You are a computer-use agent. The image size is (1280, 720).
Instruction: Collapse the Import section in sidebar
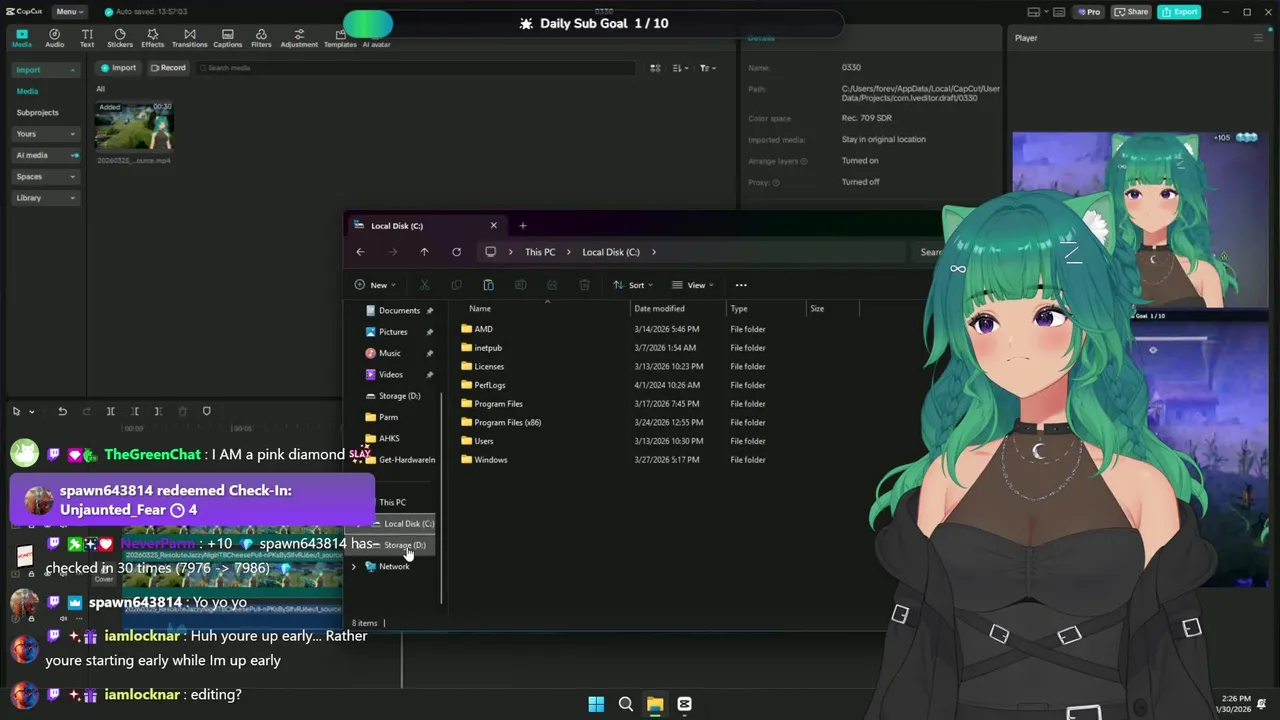45,70
